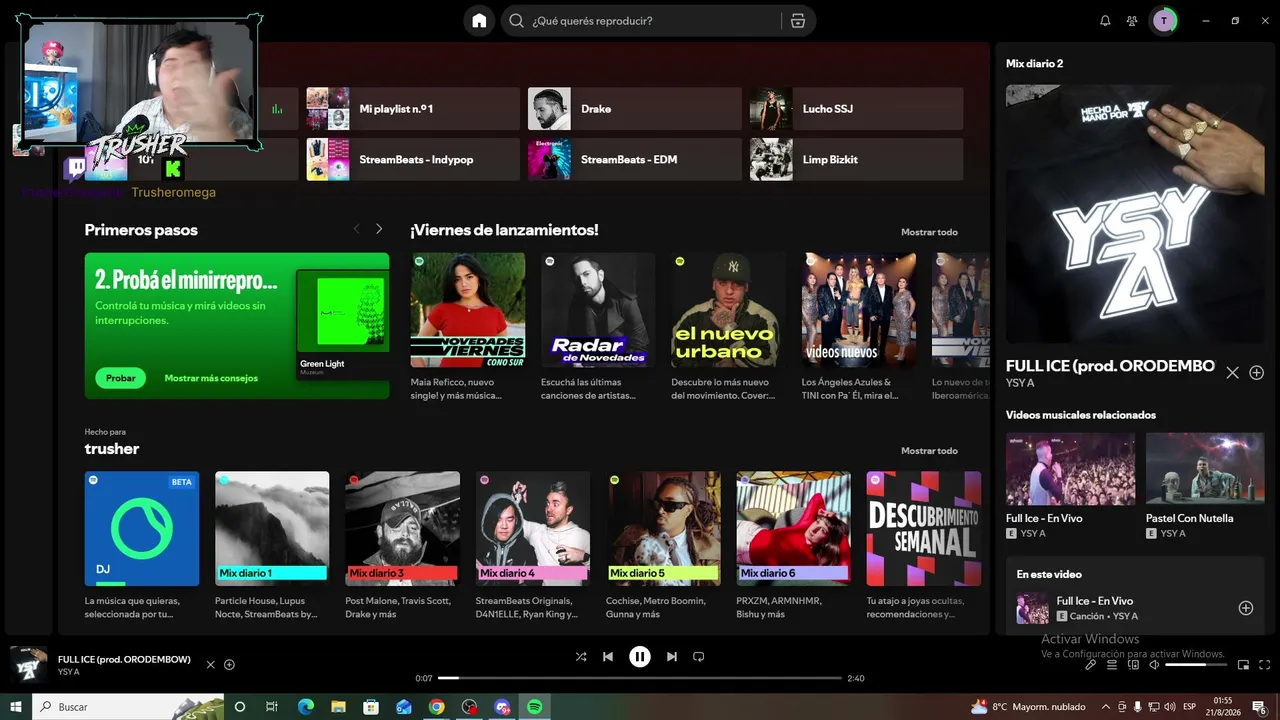Open the Windows Start menu

[16, 707]
